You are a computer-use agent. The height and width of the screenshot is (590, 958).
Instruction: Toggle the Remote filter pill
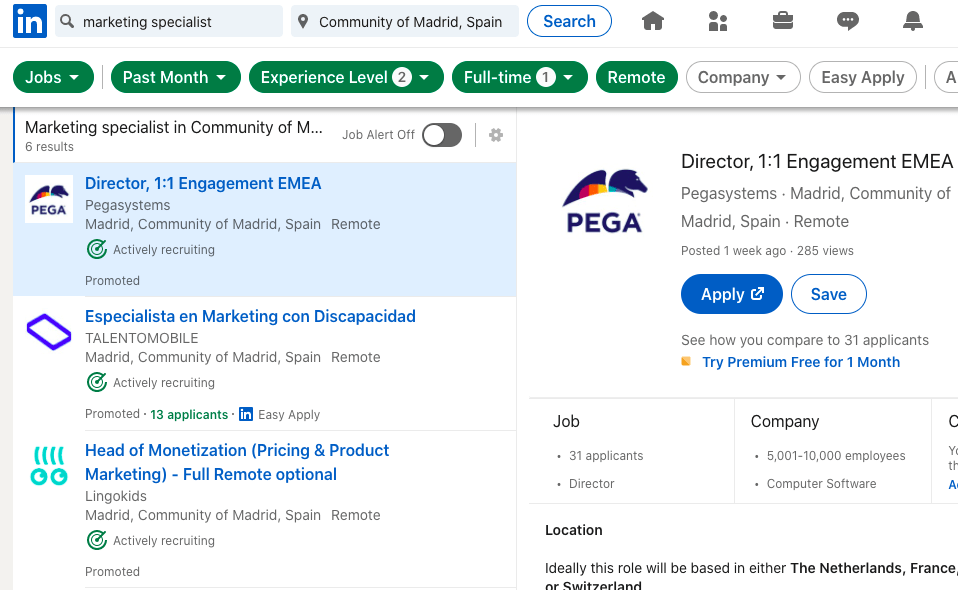click(637, 78)
